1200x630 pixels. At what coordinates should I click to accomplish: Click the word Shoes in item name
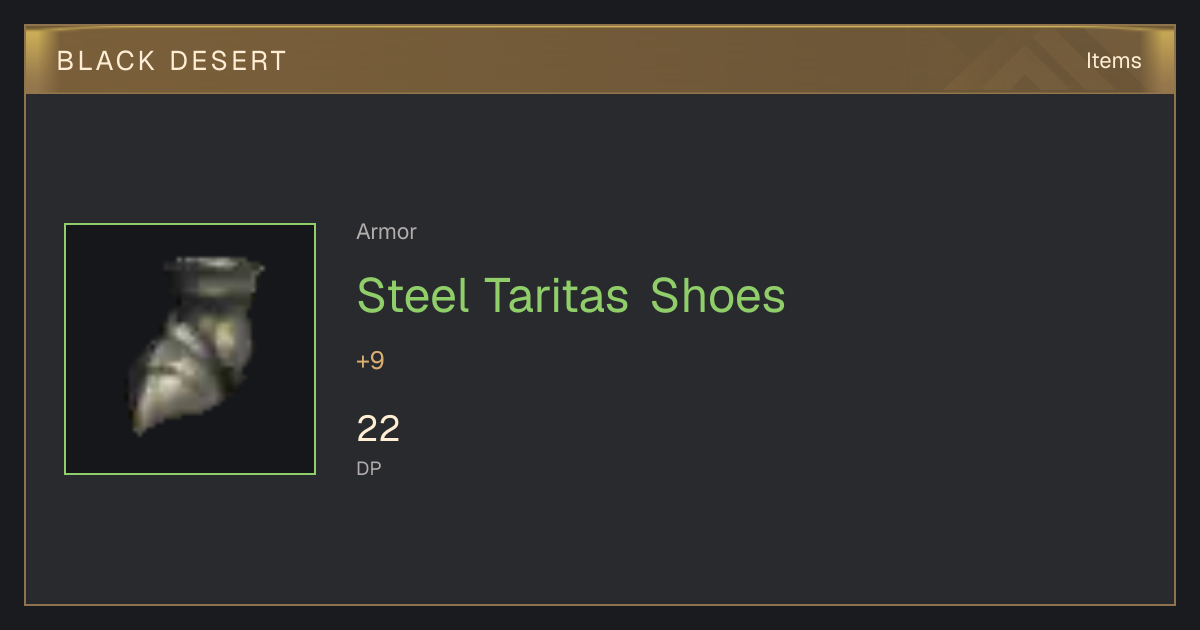(x=718, y=295)
